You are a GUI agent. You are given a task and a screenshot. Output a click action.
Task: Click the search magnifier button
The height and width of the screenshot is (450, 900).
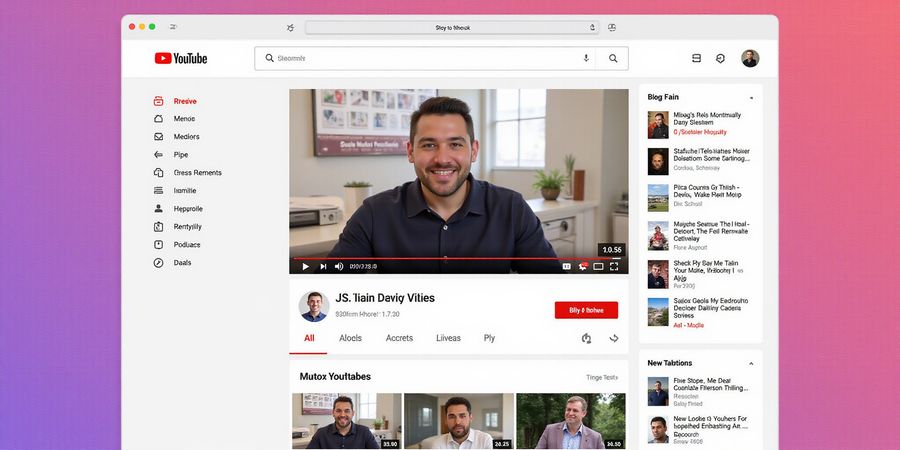[x=613, y=58]
